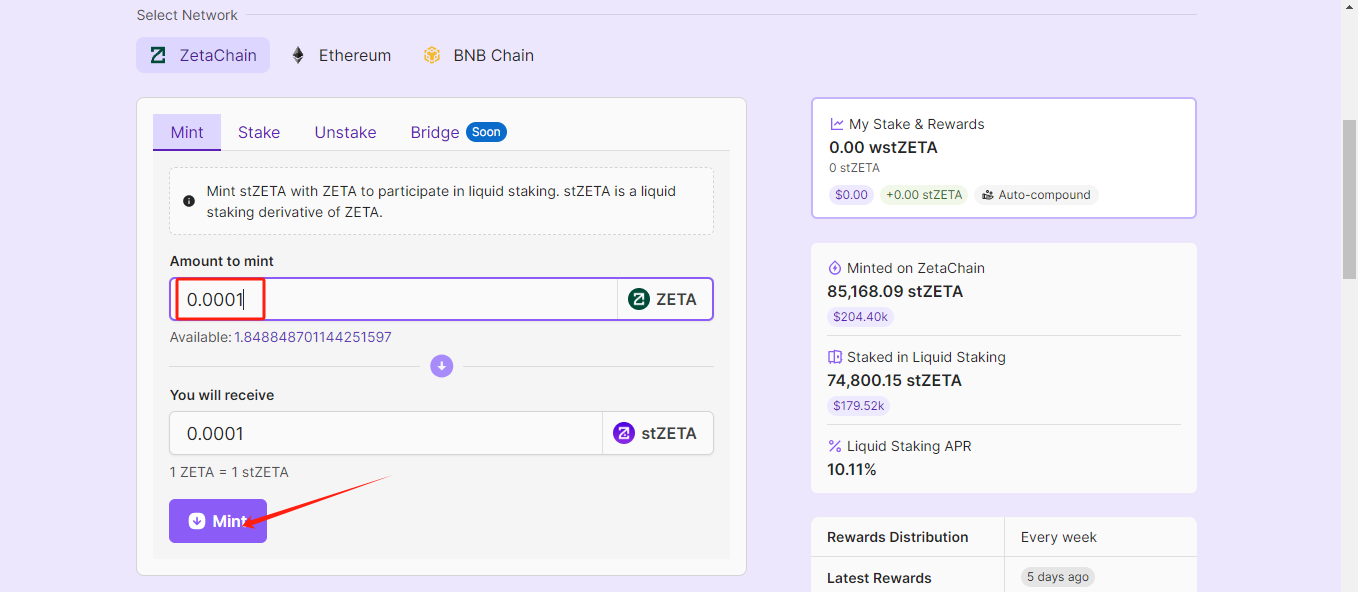Viewport: 1358px width, 592px height.
Task: Select the ZetaChain network
Action: (x=203, y=56)
